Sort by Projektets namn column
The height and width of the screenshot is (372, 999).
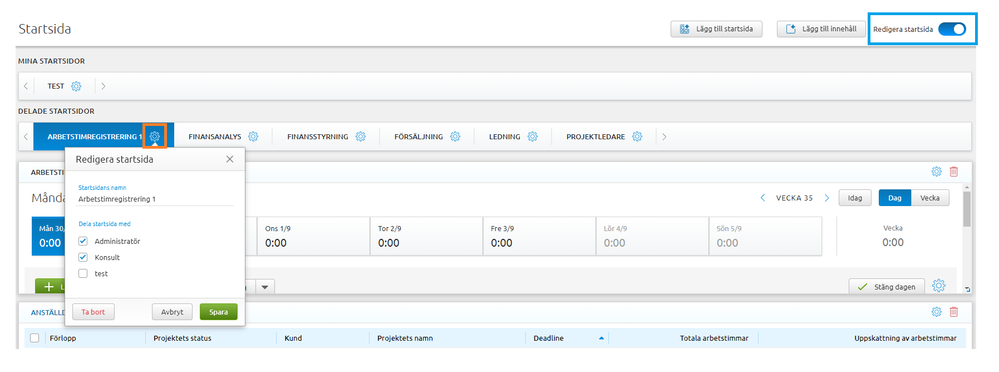click(405, 338)
